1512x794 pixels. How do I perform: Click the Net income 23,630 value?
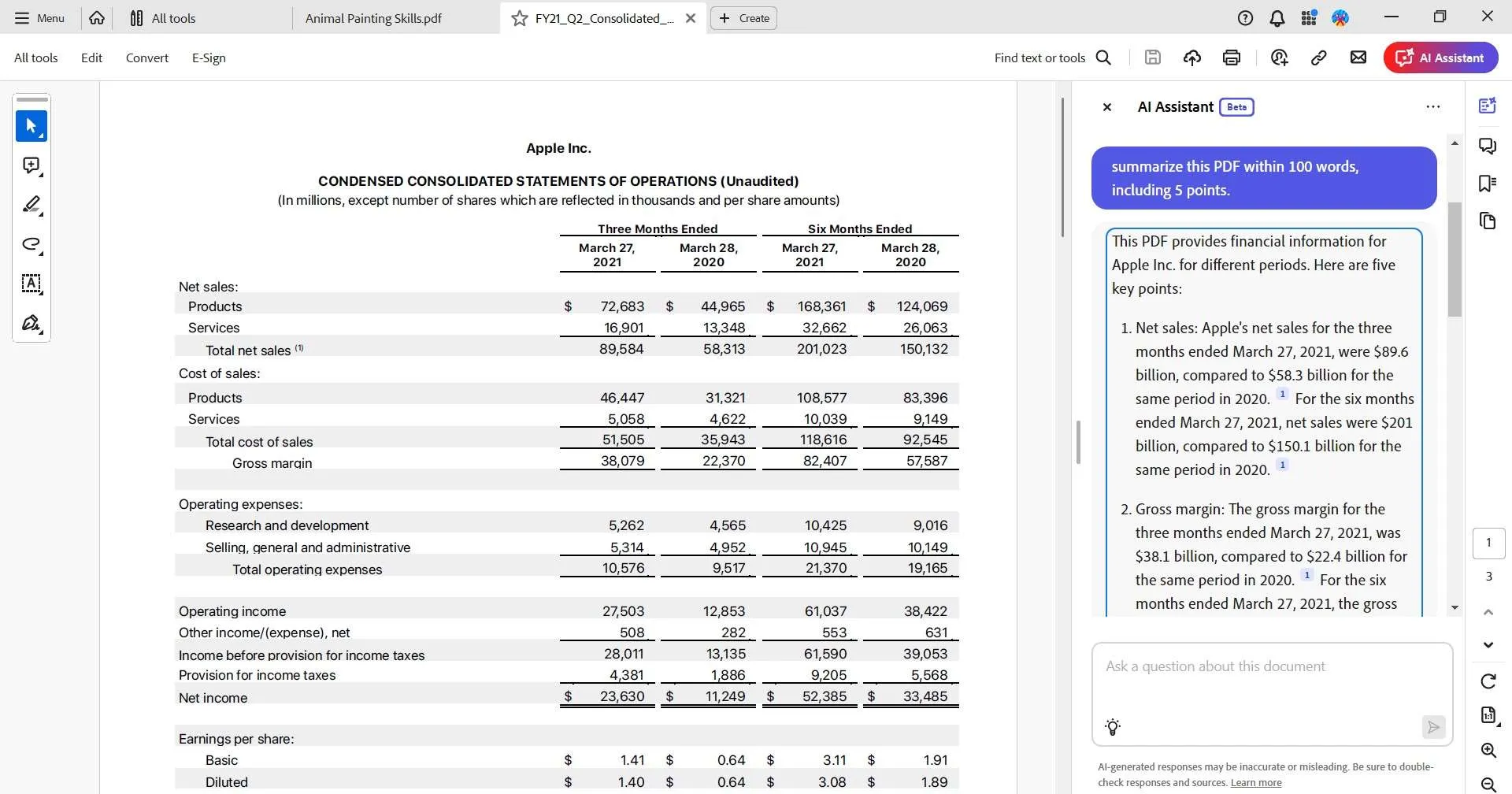point(622,696)
